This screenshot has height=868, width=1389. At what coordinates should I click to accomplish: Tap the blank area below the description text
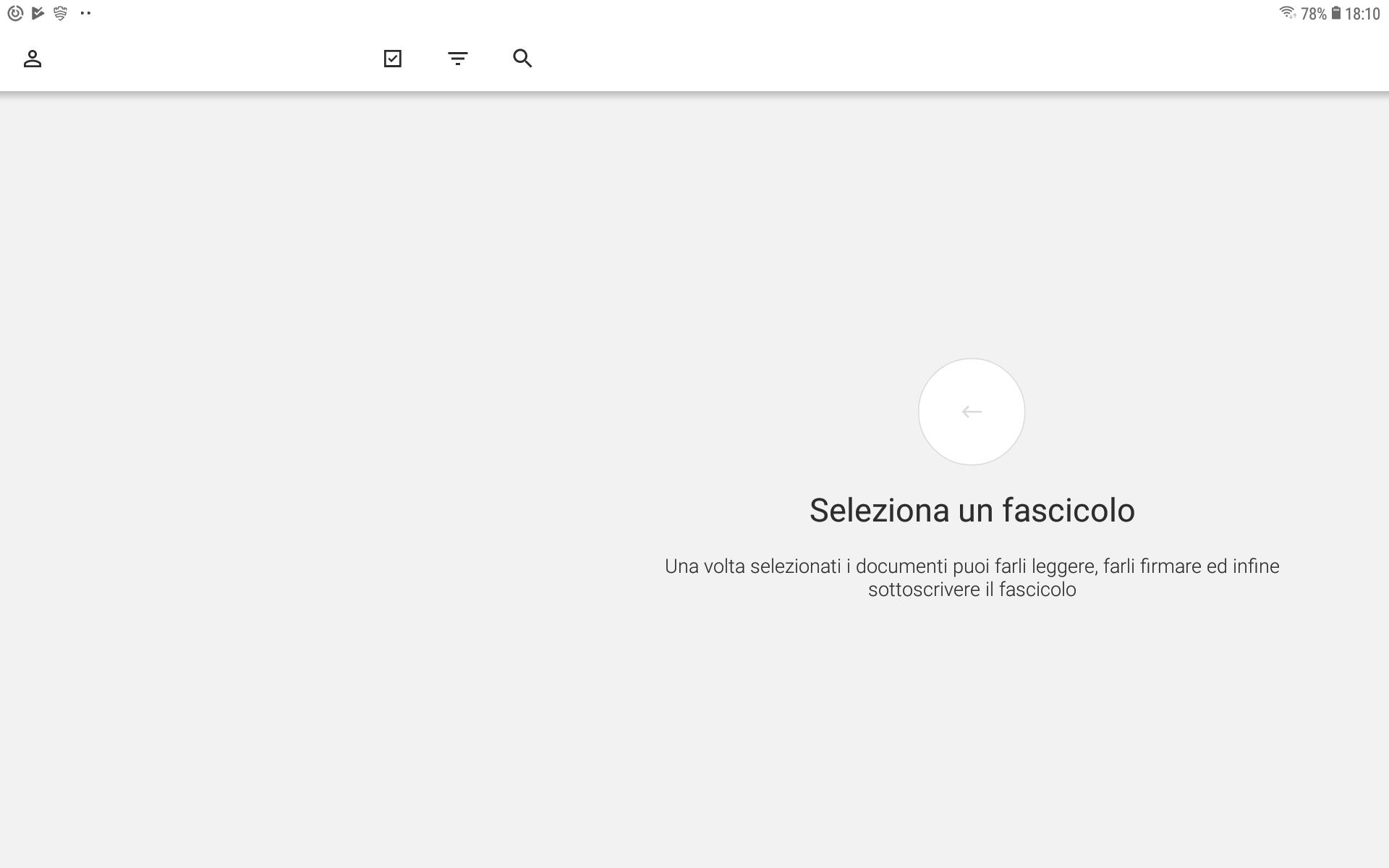tap(972, 723)
